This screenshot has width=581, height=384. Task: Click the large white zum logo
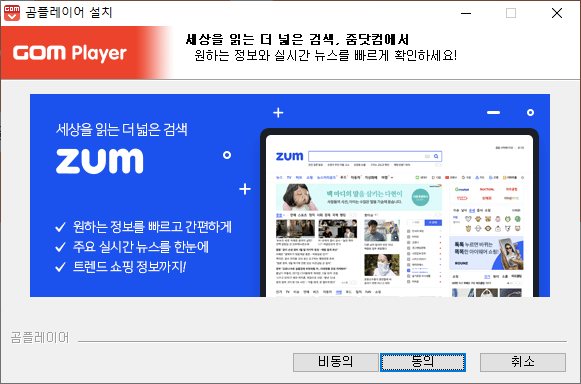pos(100,161)
